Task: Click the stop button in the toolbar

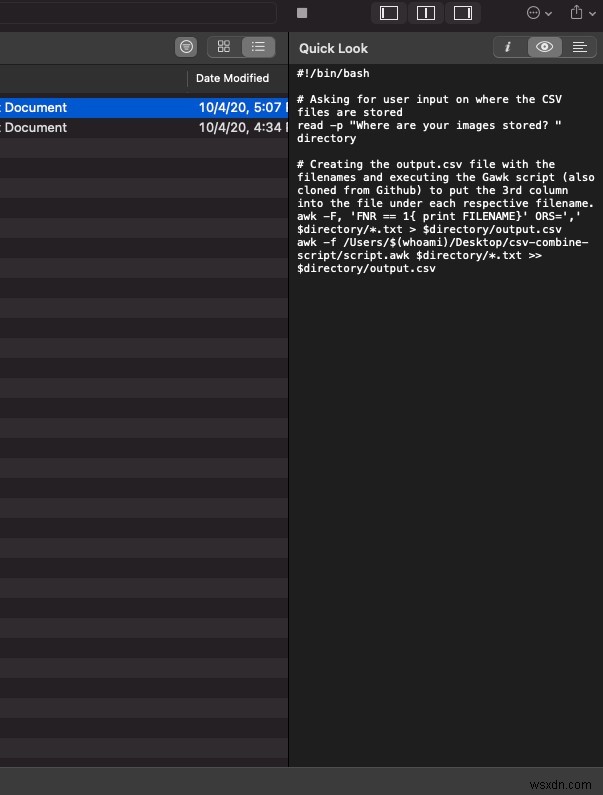Action: coord(302,13)
